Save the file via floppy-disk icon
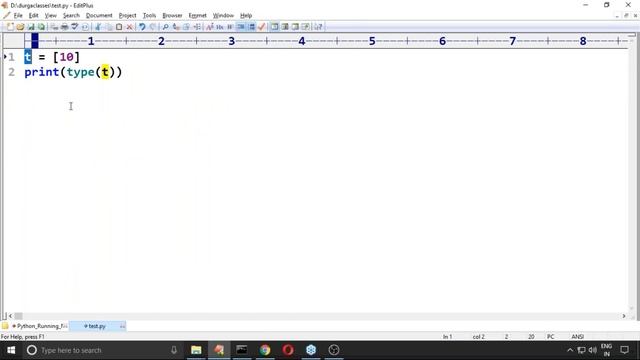 coord(31,27)
